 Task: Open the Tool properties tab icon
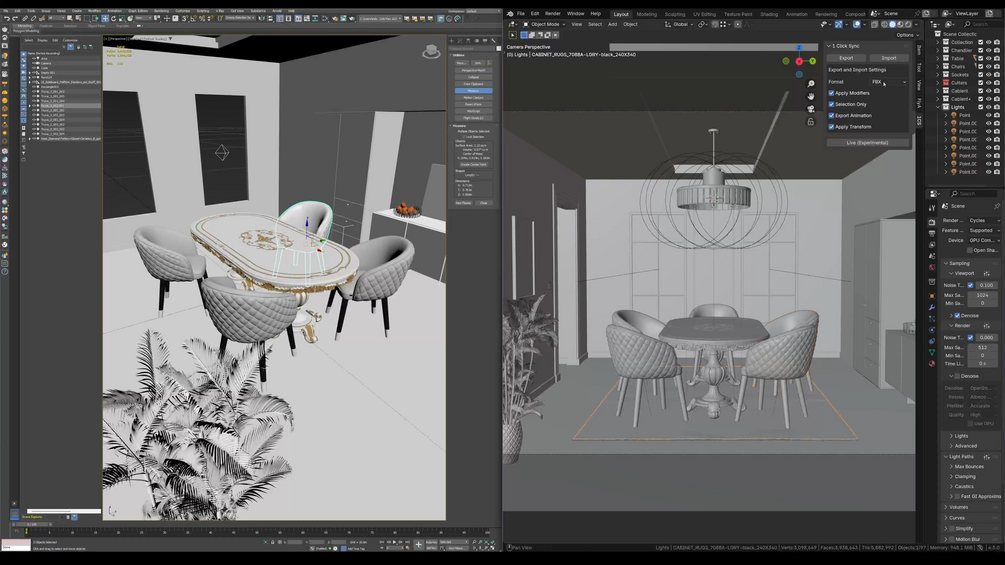932,208
